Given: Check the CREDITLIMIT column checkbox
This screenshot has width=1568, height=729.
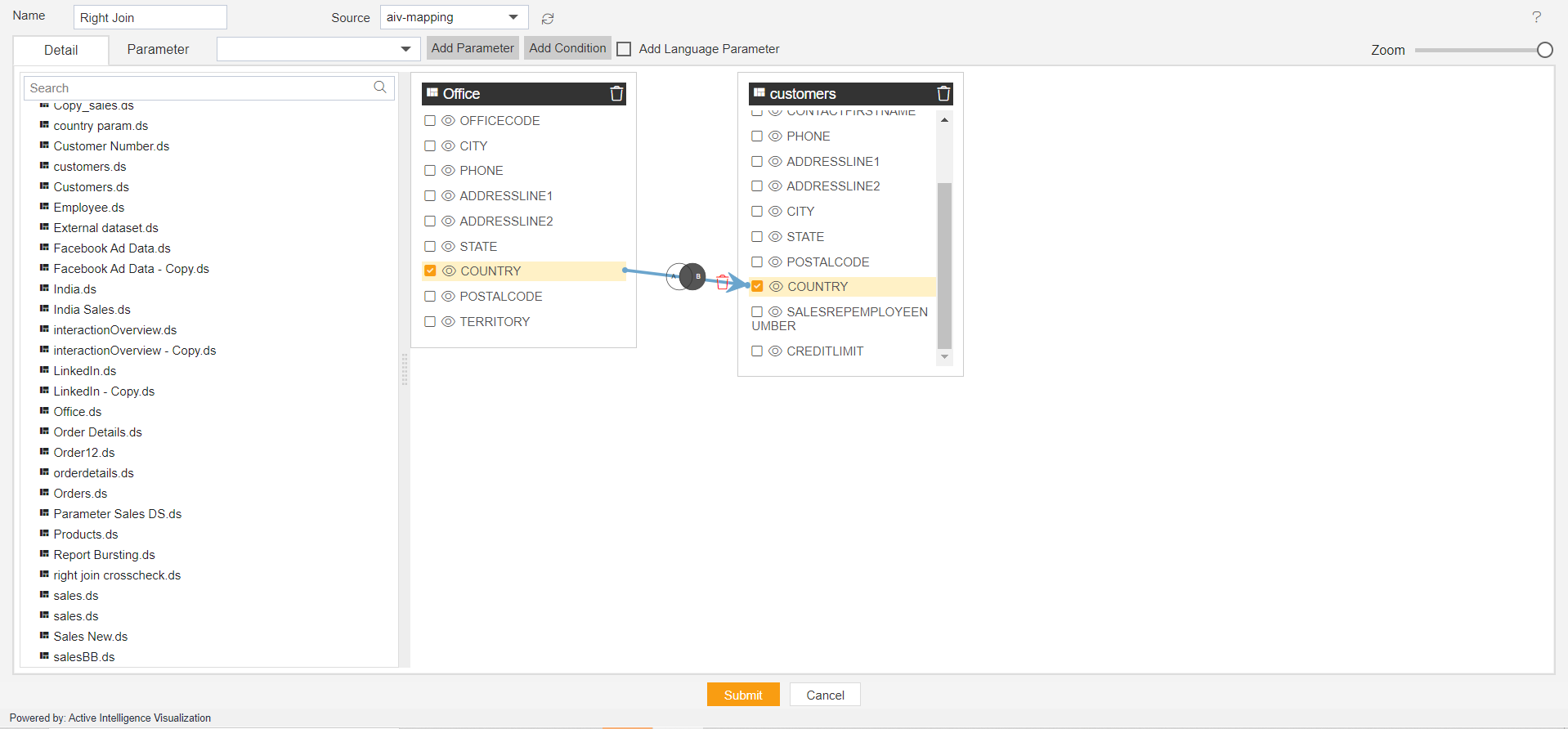Looking at the screenshot, I should coord(757,351).
